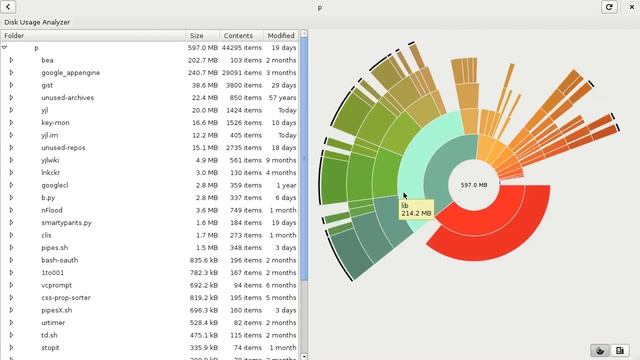Image resolution: width=640 pixels, height=360 pixels.
Task: Click the 9 months modified cell
Action: 281,160
